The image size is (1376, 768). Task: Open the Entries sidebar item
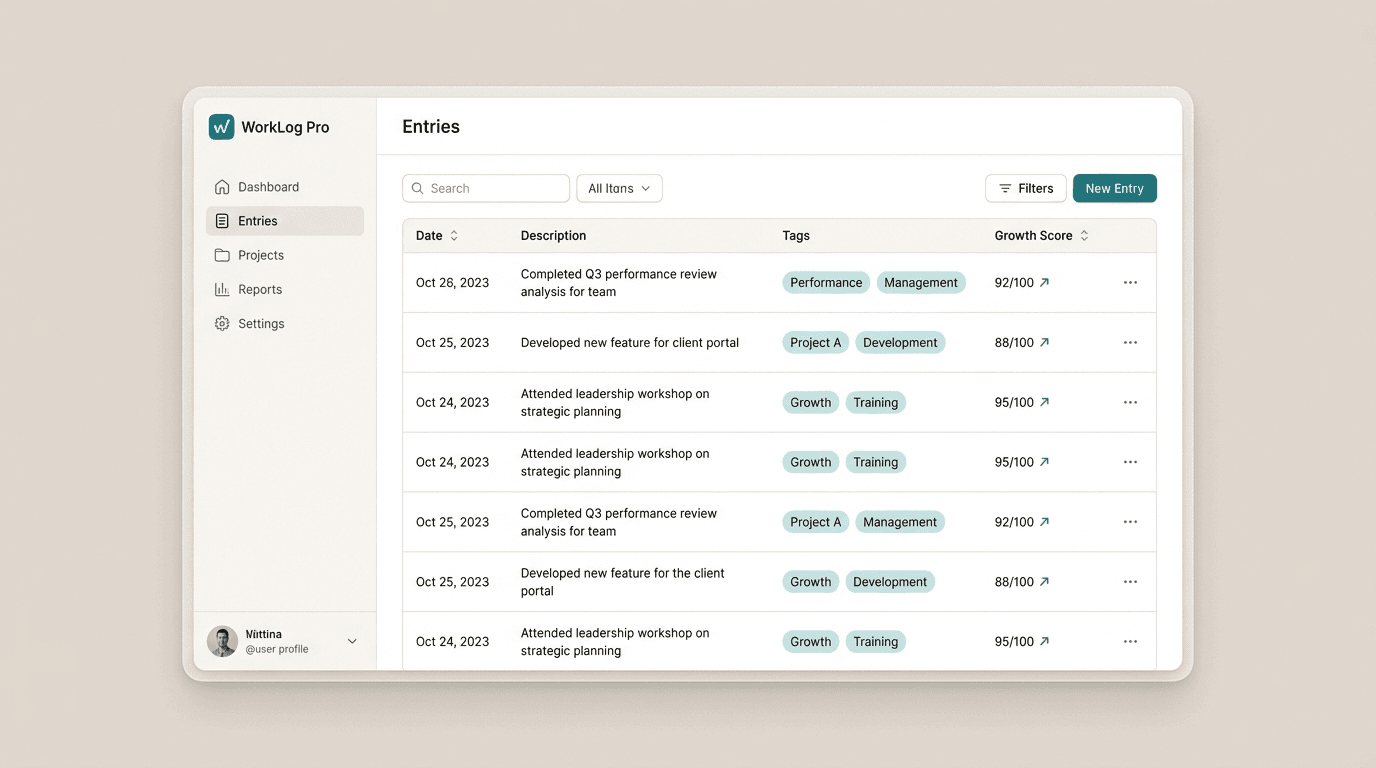click(285, 221)
